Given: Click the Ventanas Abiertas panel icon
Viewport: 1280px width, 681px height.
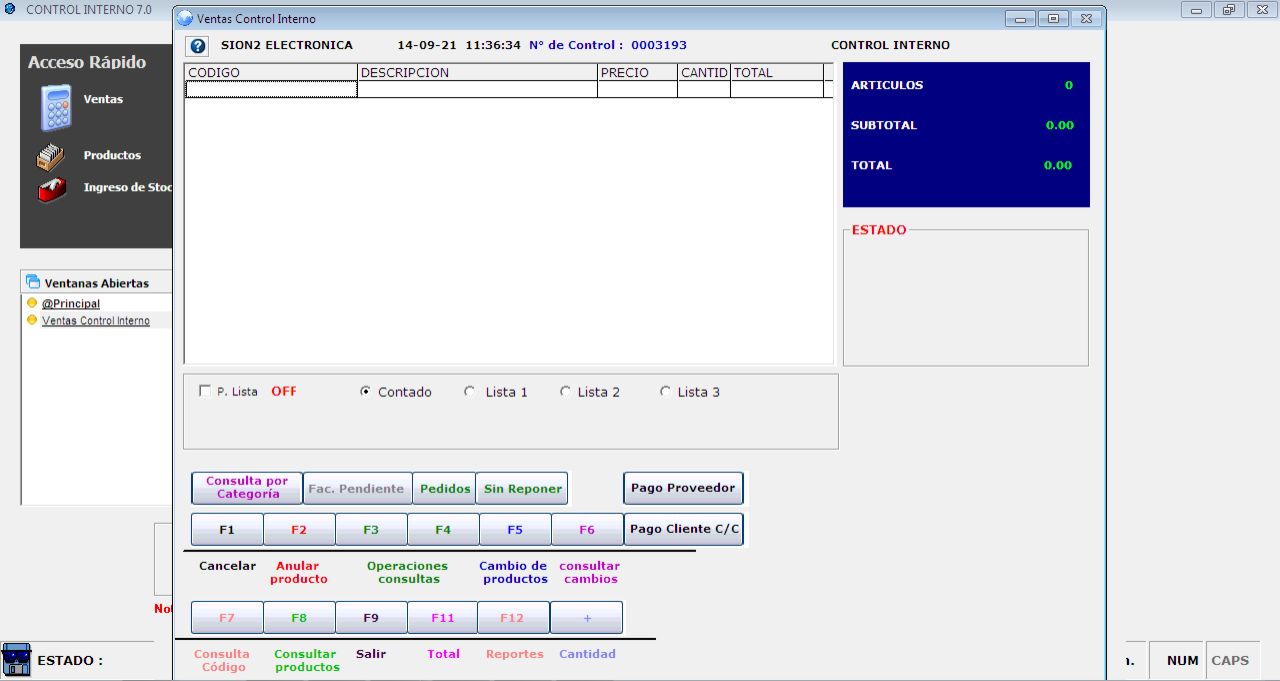Looking at the screenshot, I should (x=33, y=283).
